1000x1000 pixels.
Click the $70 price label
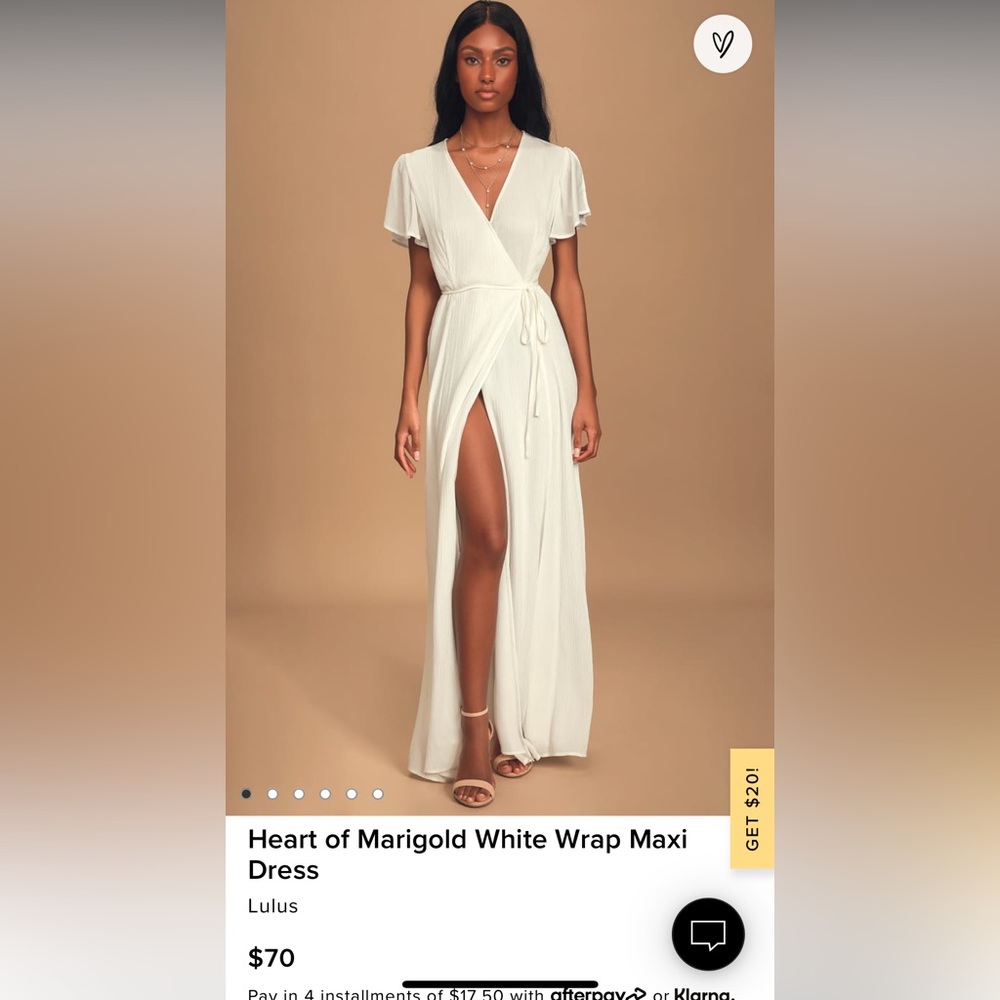[x=271, y=958]
